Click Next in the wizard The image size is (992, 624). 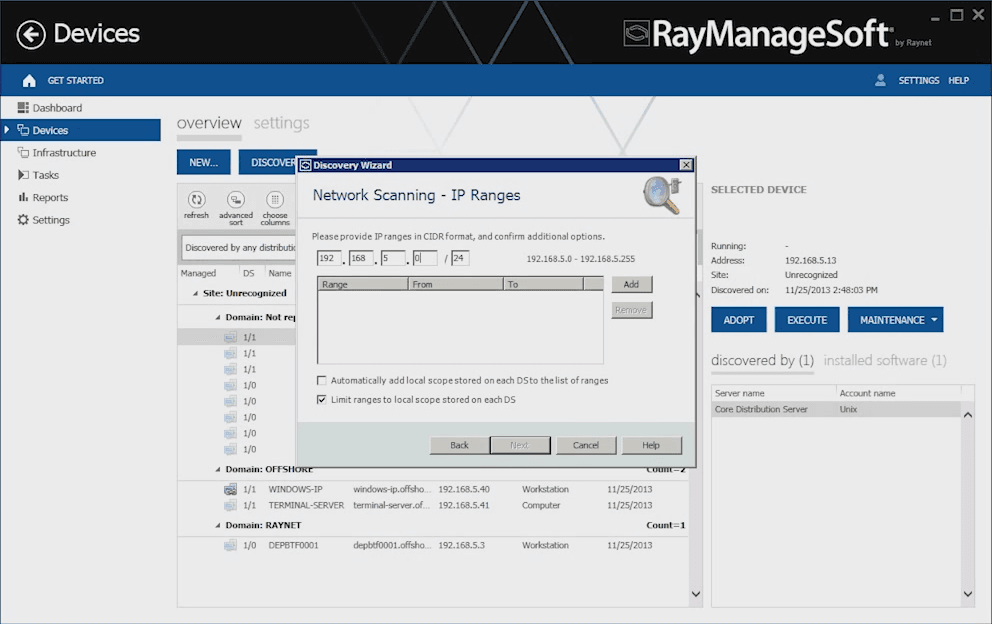click(520, 445)
